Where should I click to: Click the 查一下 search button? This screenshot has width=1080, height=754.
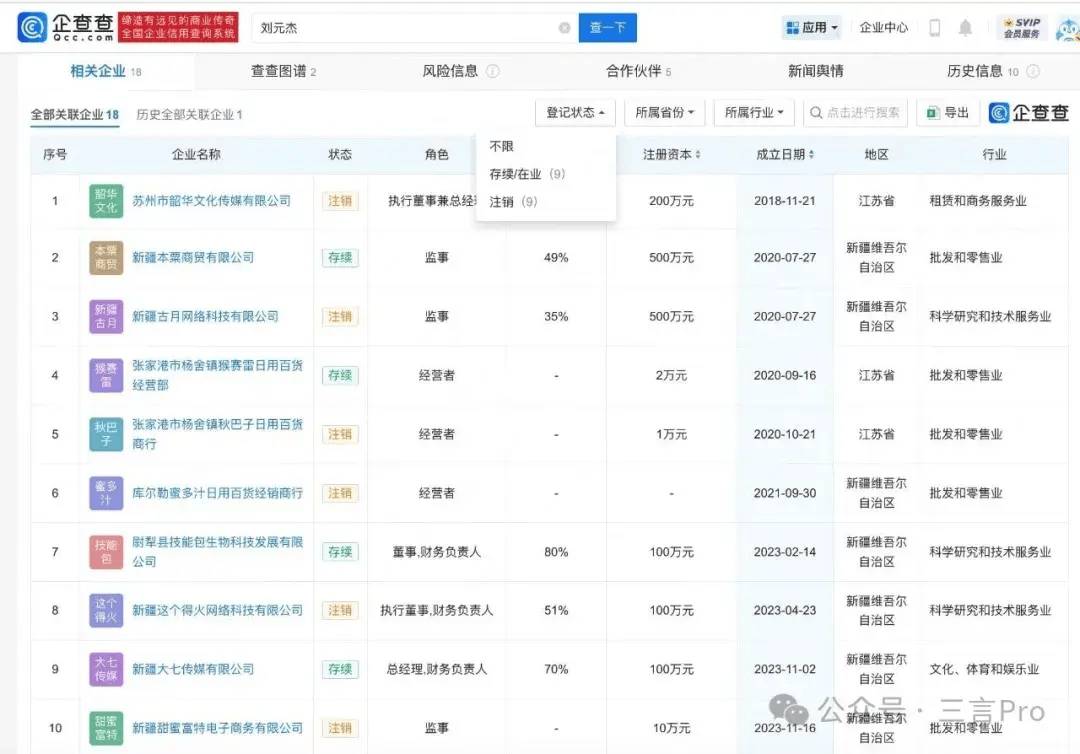(607, 28)
